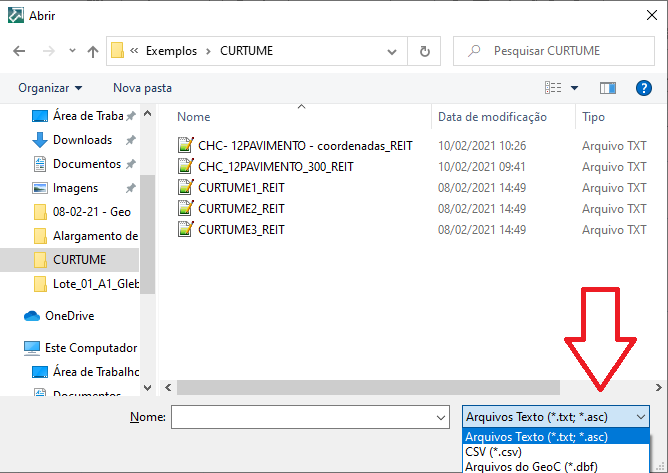Toggle the preview pane icon
Image resolution: width=668 pixels, height=473 pixels.
(x=607, y=88)
